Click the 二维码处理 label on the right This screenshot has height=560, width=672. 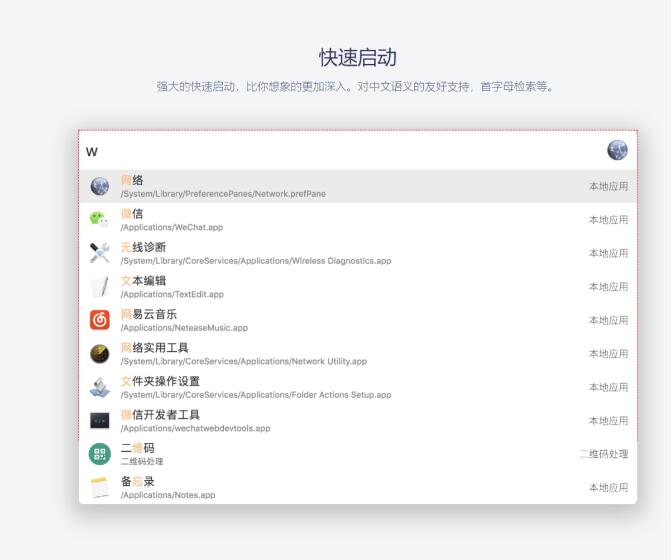coord(604,454)
